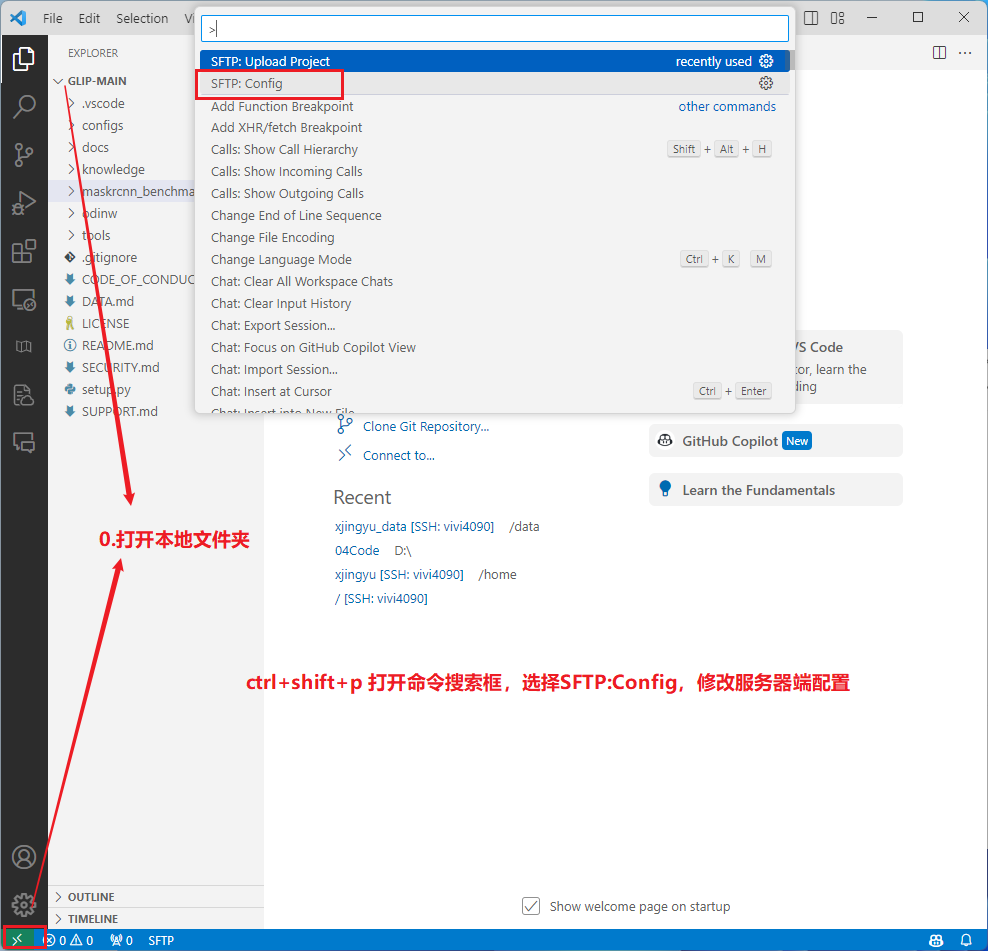Open the chat icon in the activity bar

pyautogui.click(x=23, y=443)
